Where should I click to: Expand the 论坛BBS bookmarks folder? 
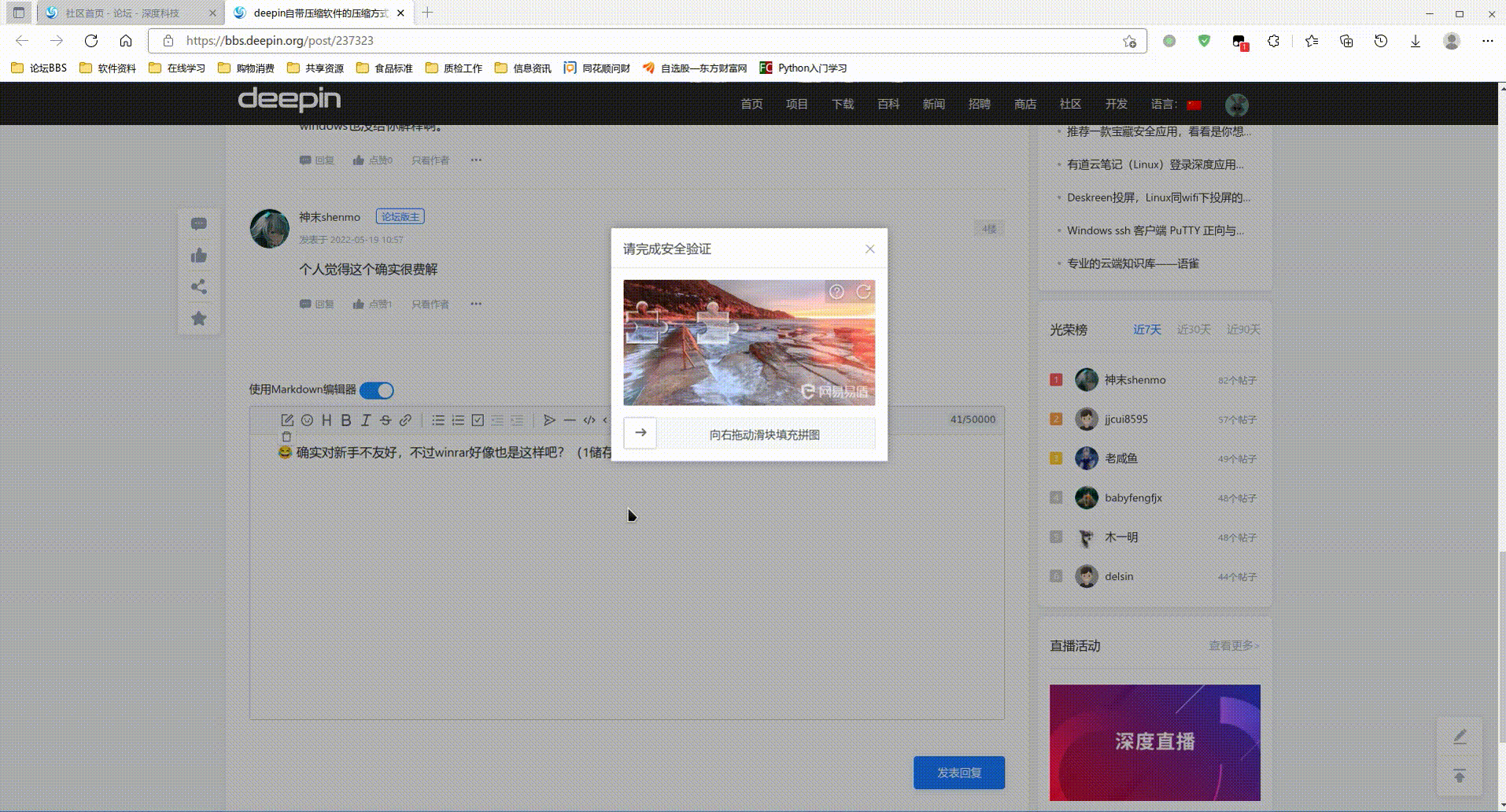36,68
